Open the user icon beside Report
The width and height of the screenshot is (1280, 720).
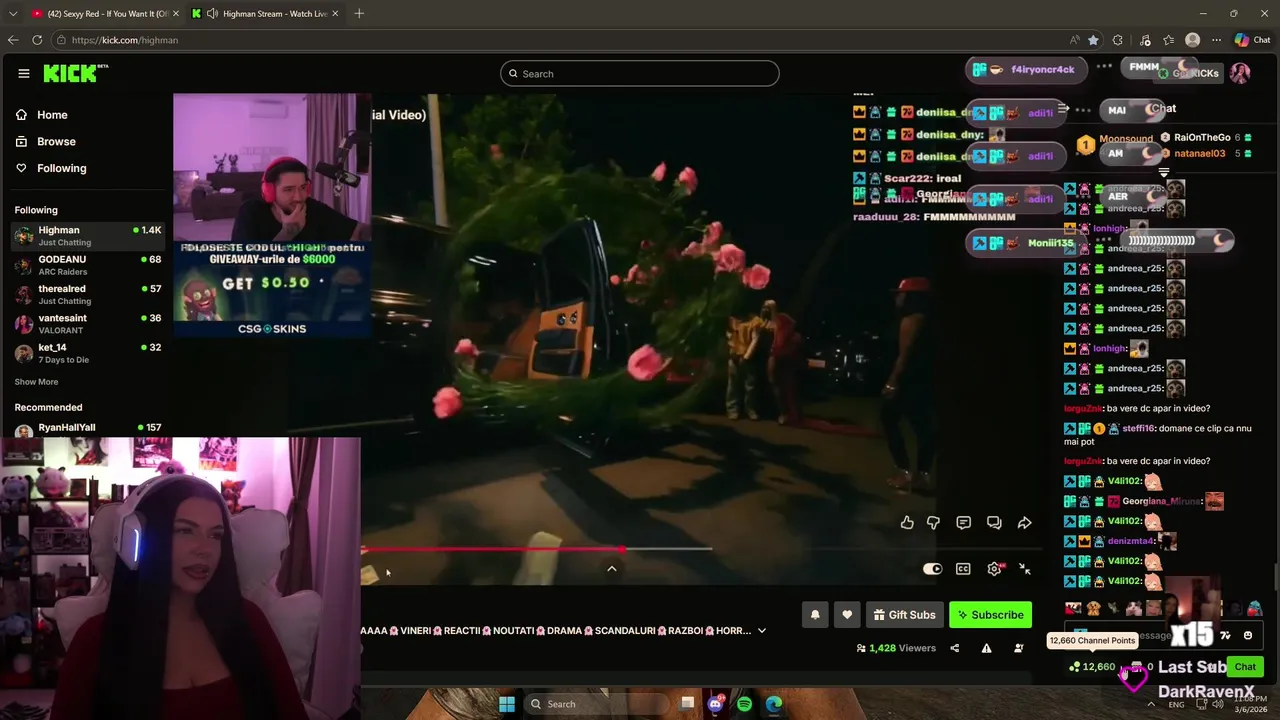coord(1019,648)
